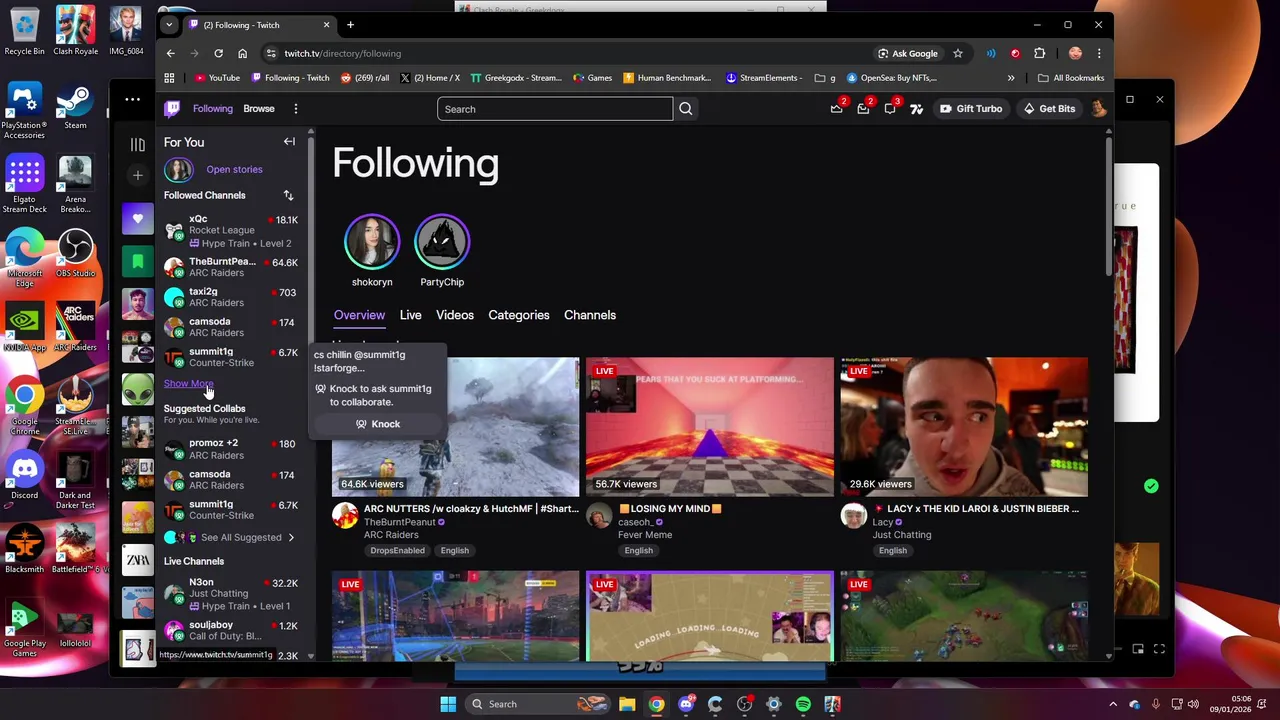
Task: Click the Knock button
Action: [x=377, y=424]
